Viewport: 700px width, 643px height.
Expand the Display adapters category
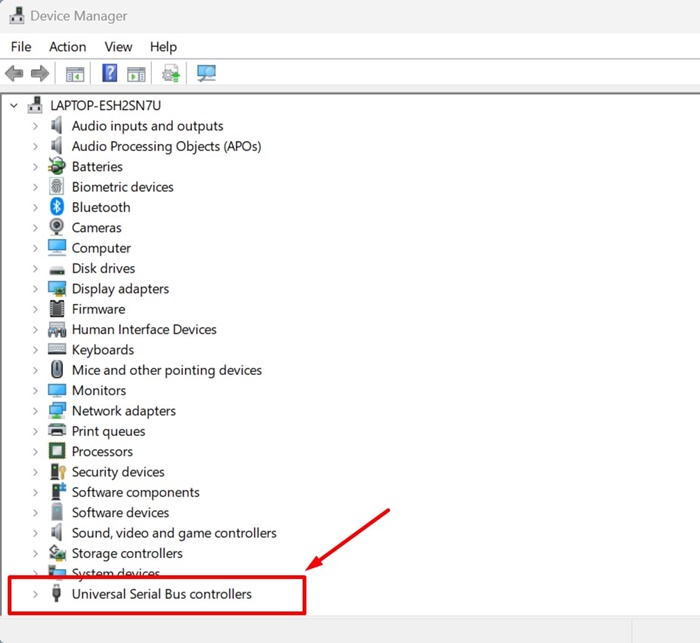(x=36, y=289)
